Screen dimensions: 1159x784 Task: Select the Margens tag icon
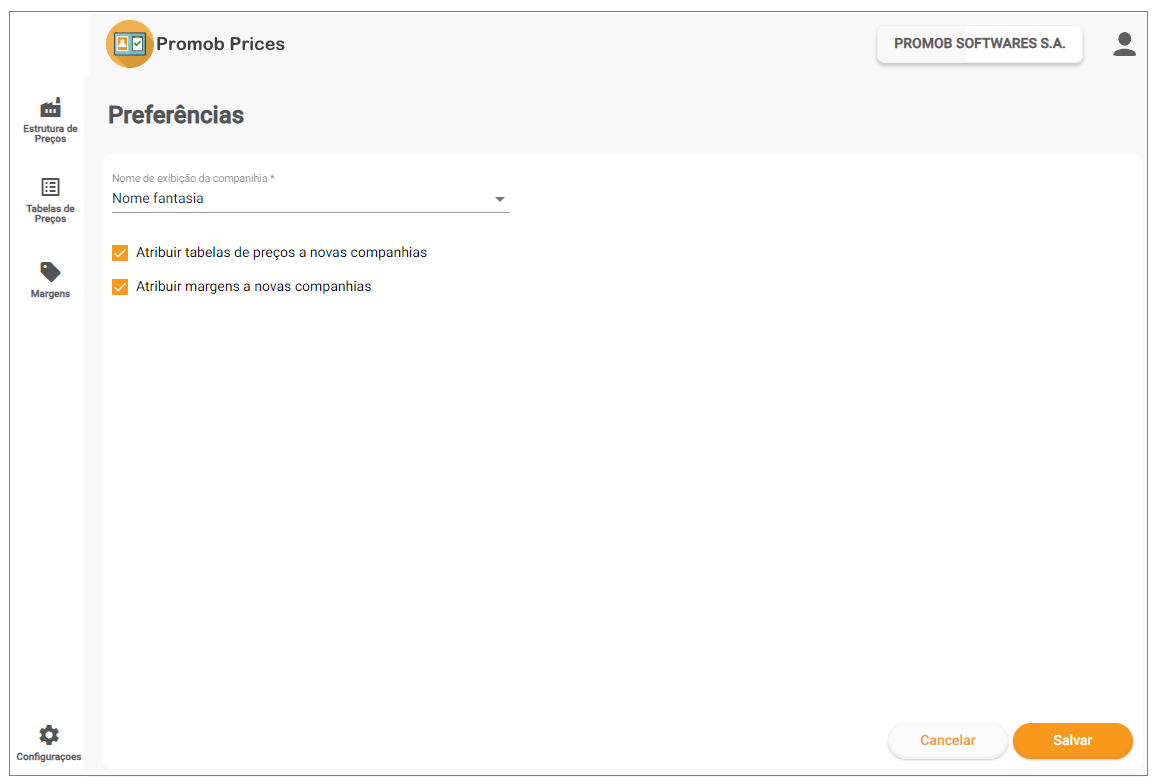[50, 272]
